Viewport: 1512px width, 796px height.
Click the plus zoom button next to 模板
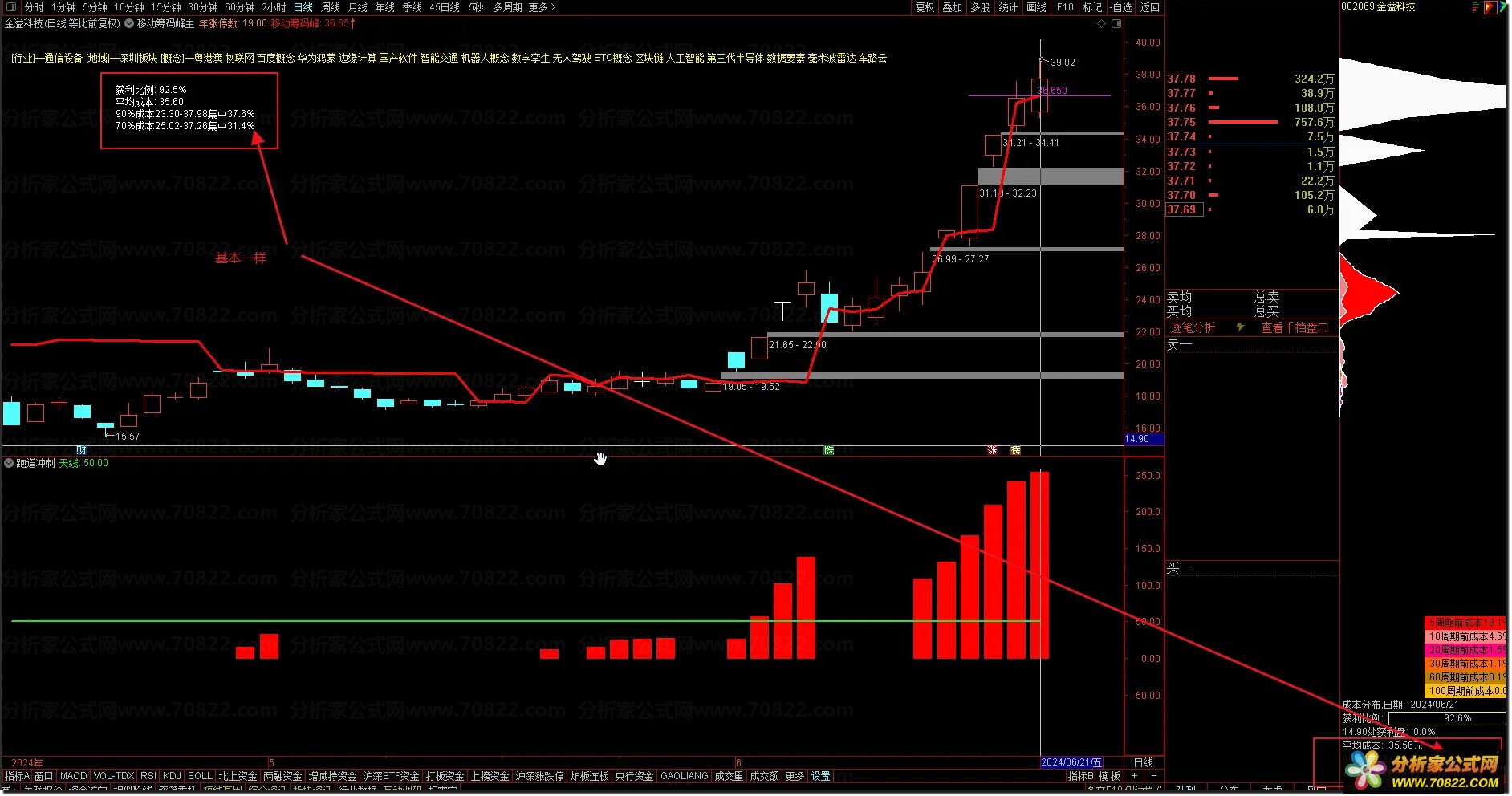coord(1134,776)
